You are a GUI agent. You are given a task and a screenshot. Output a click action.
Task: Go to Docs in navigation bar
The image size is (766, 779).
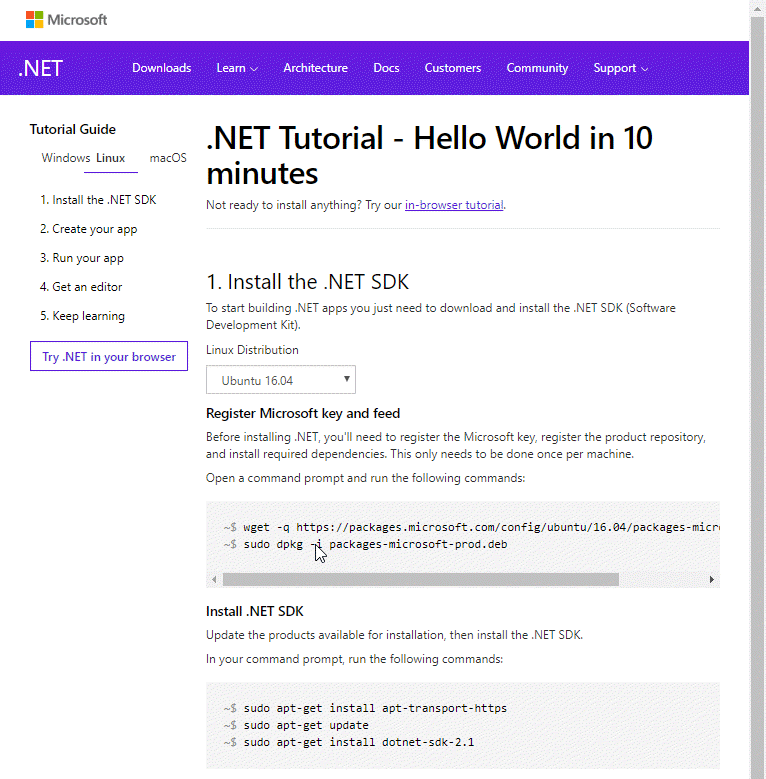[386, 68]
